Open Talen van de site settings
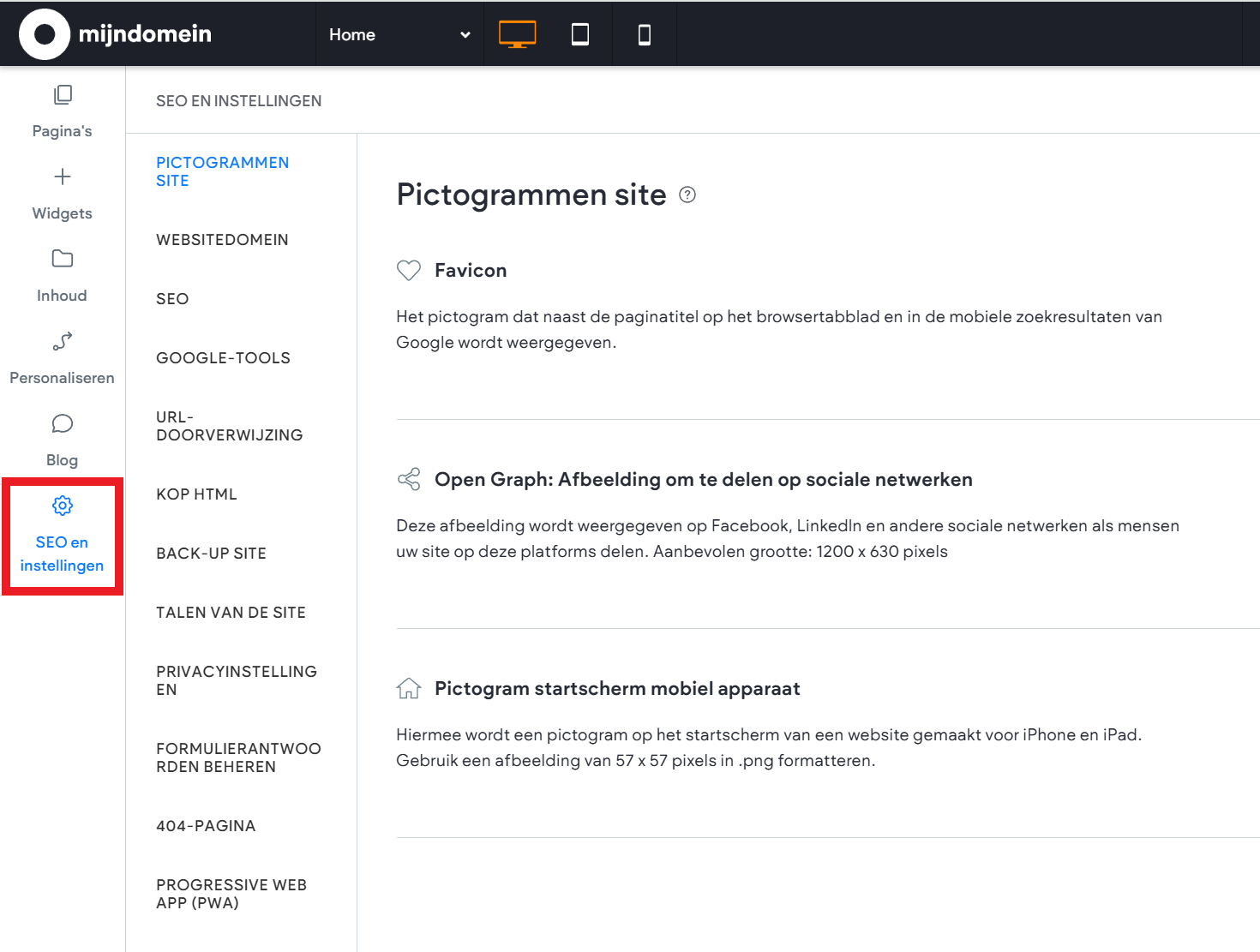This screenshot has height=952, width=1260. point(231,613)
